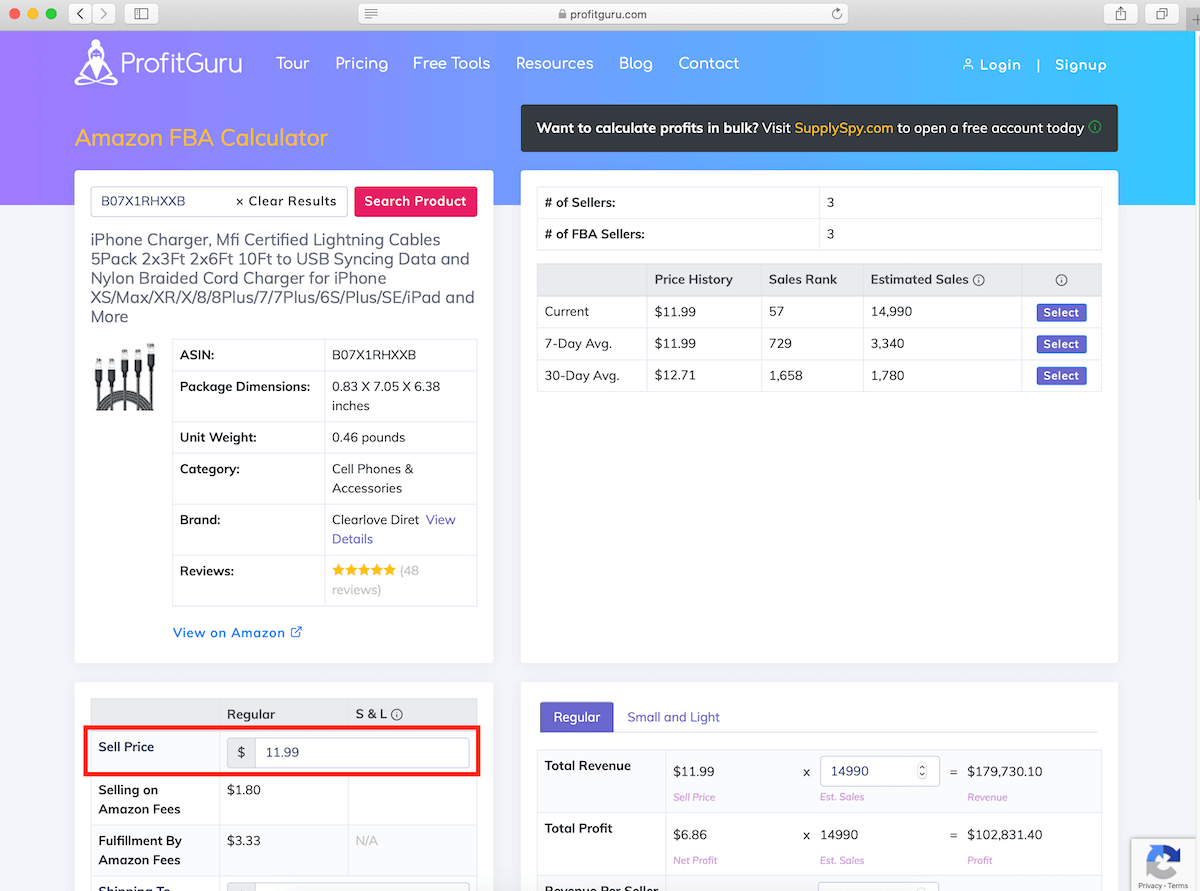Screen dimensions: 1200x891
Task: Go forward with Safari forward arrow
Action: pyautogui.click(x=104, y=14)
